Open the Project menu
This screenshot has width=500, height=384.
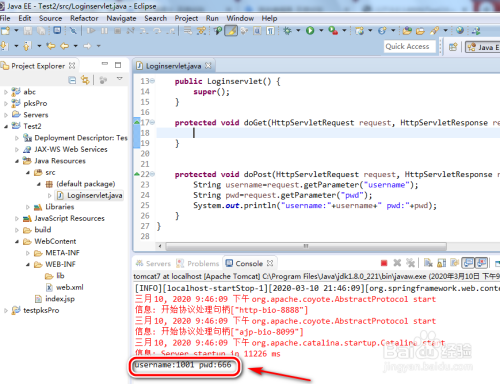(x=186, y=18)
